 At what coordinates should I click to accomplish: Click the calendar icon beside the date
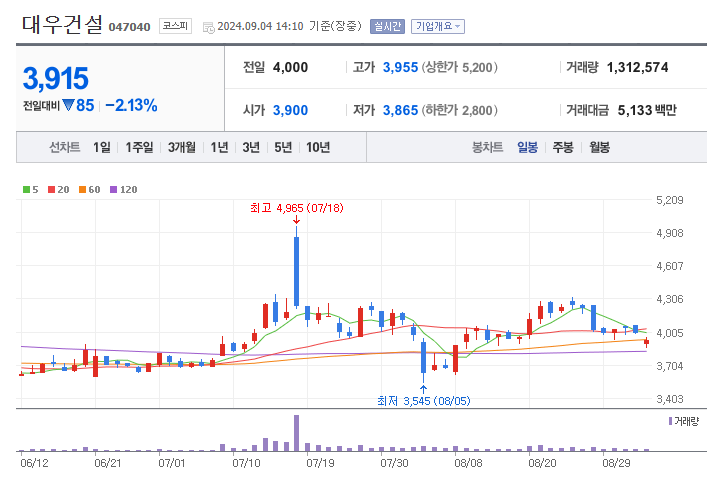(x=207, y=27)
